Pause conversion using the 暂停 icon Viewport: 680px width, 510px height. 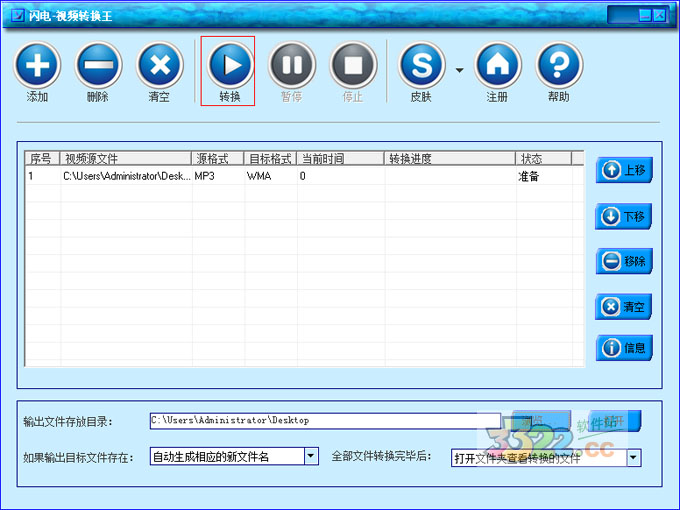tap(291, 66)
